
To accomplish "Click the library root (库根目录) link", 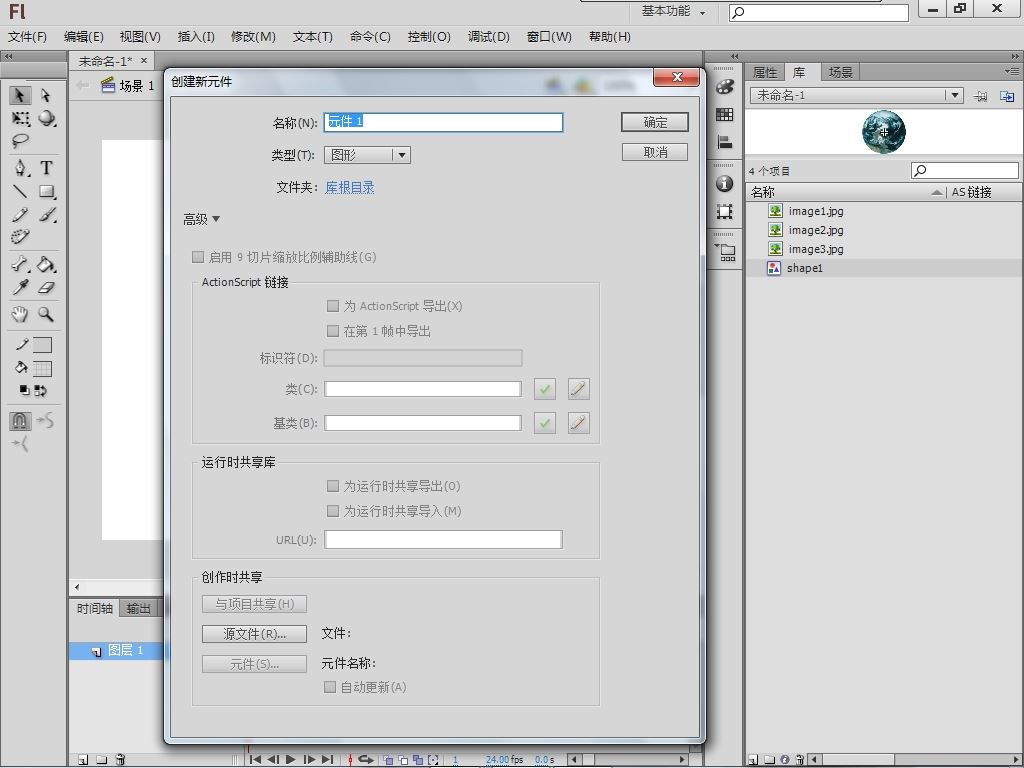I will pyautogui.click(x=350, y=187).
